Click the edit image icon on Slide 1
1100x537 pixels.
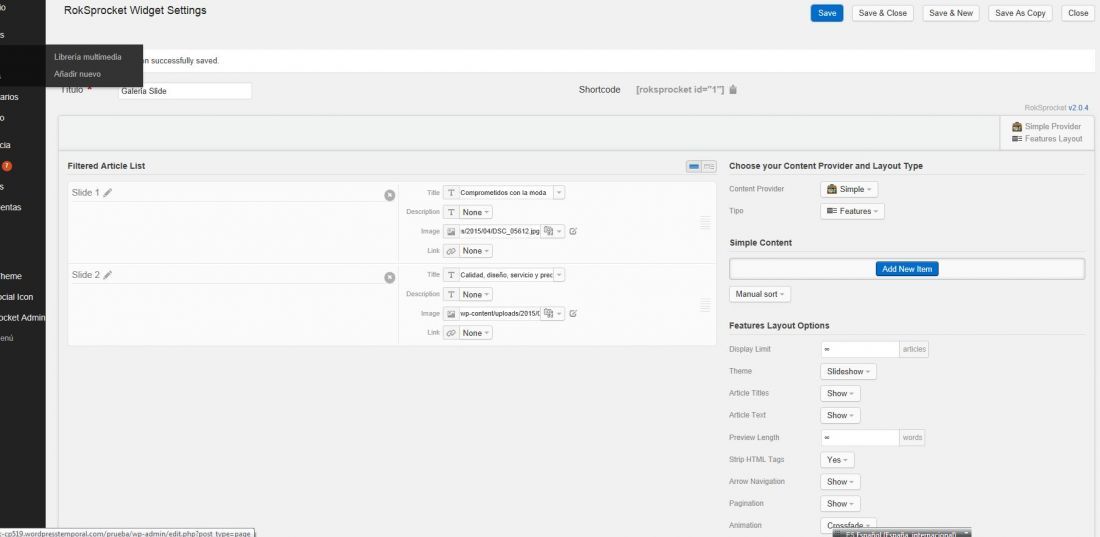(573, 231)
